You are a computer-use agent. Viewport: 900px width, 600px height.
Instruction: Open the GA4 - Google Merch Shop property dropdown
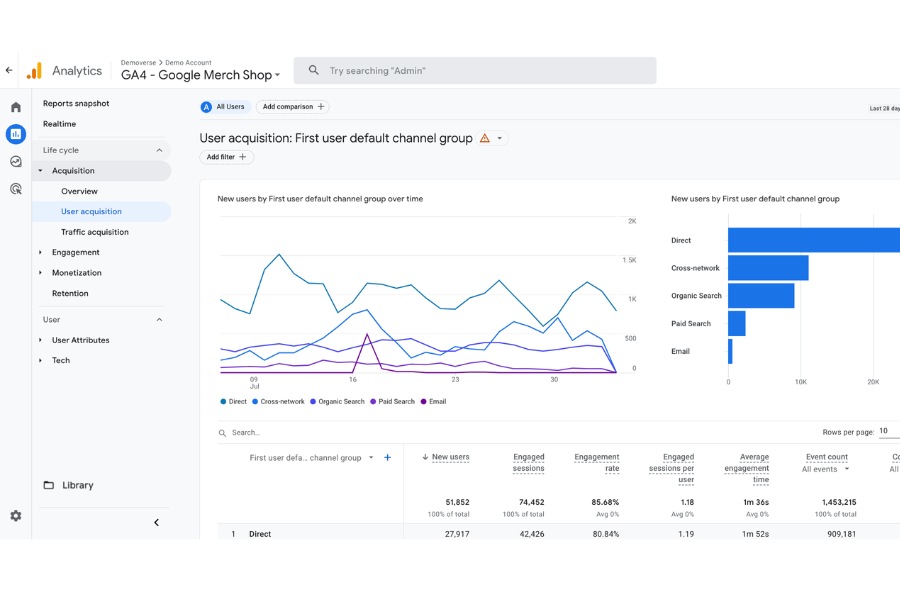pyautogui.click(x=200, y=75)
